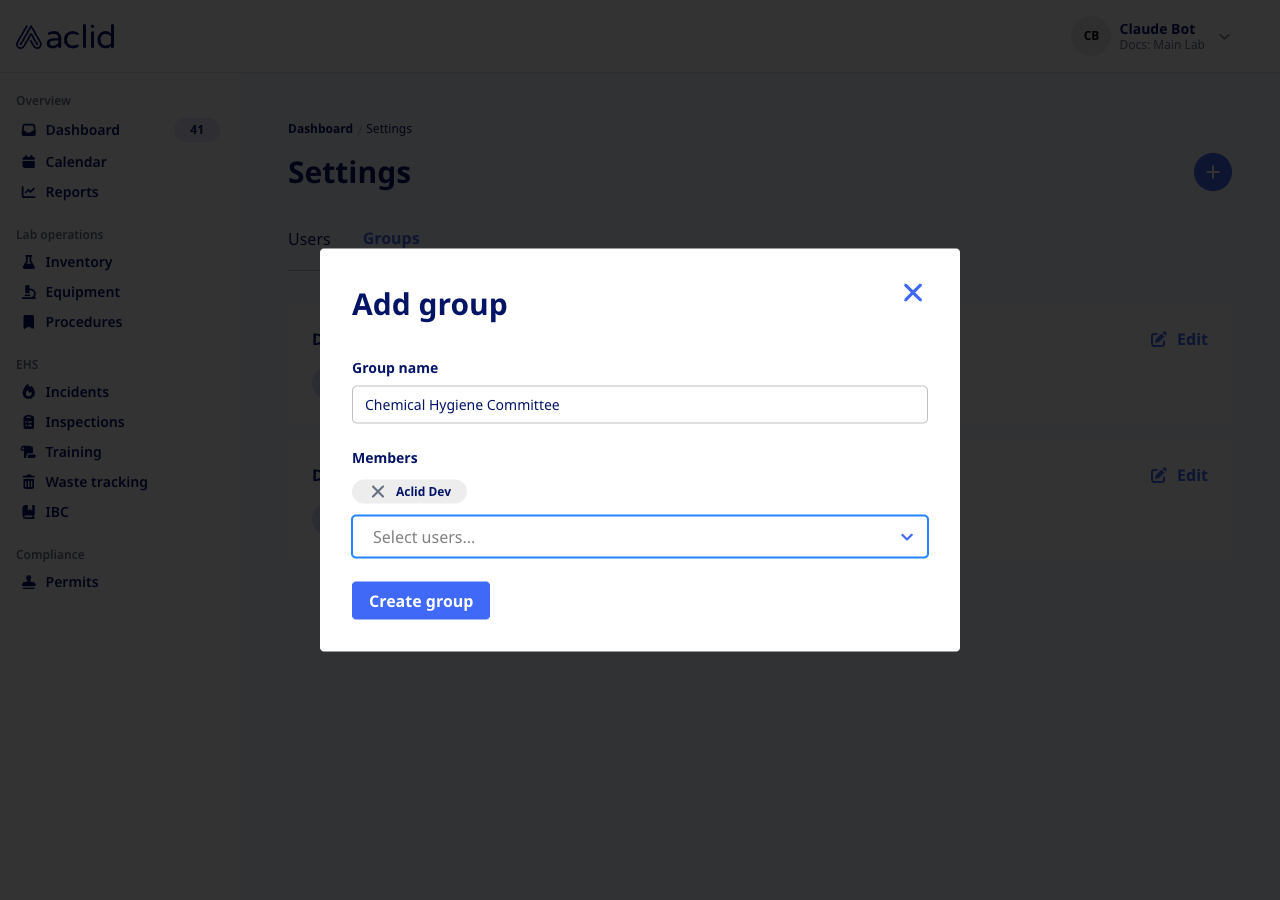Screen dimensions: 1280x900
Task: Edit the second group
Action: [x=1179, y=475]
